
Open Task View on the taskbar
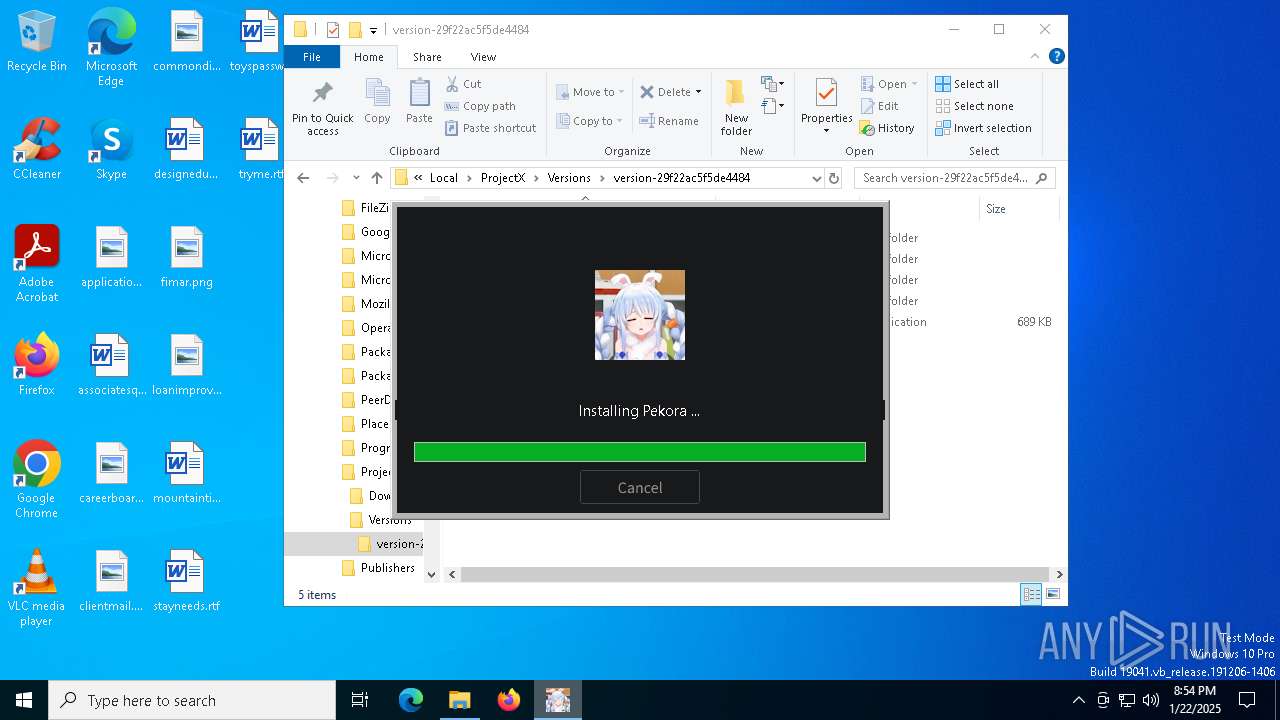coord(360,700)
